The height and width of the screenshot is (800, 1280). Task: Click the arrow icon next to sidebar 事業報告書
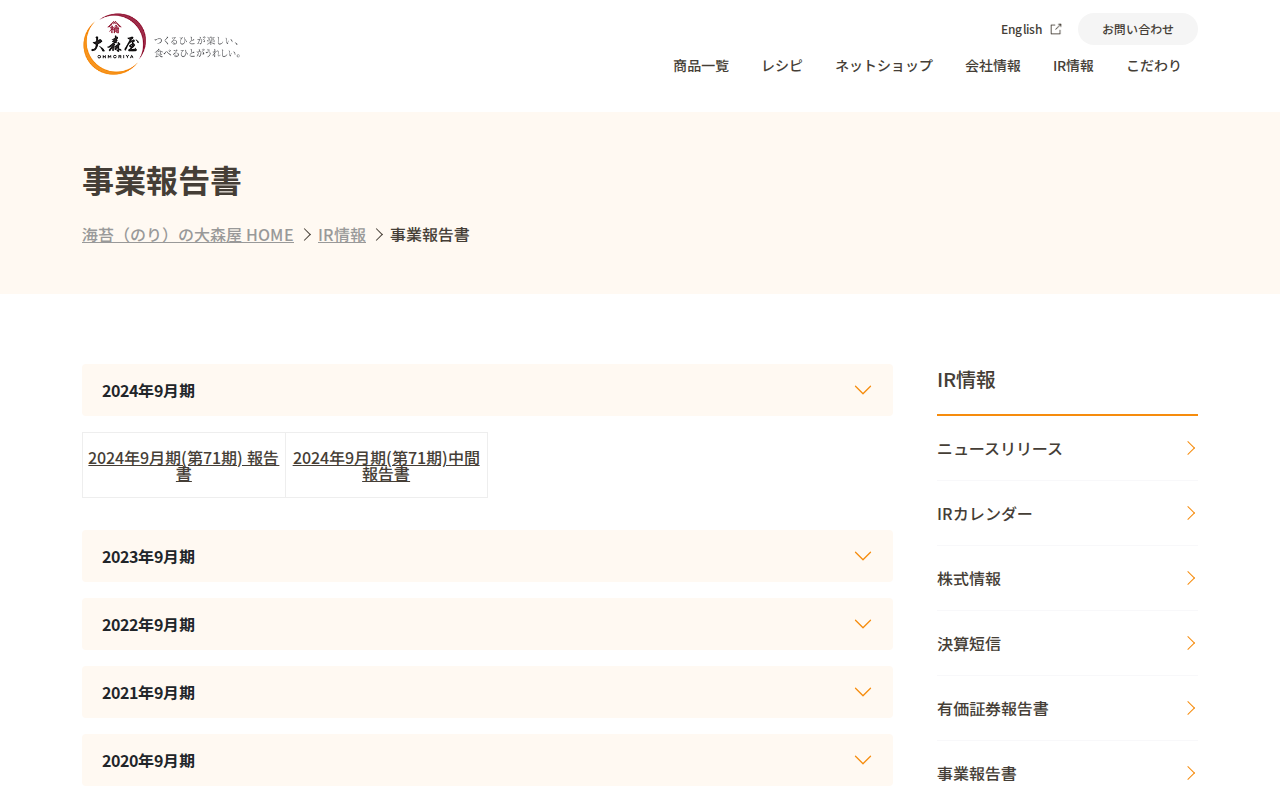coord(1191,773)
